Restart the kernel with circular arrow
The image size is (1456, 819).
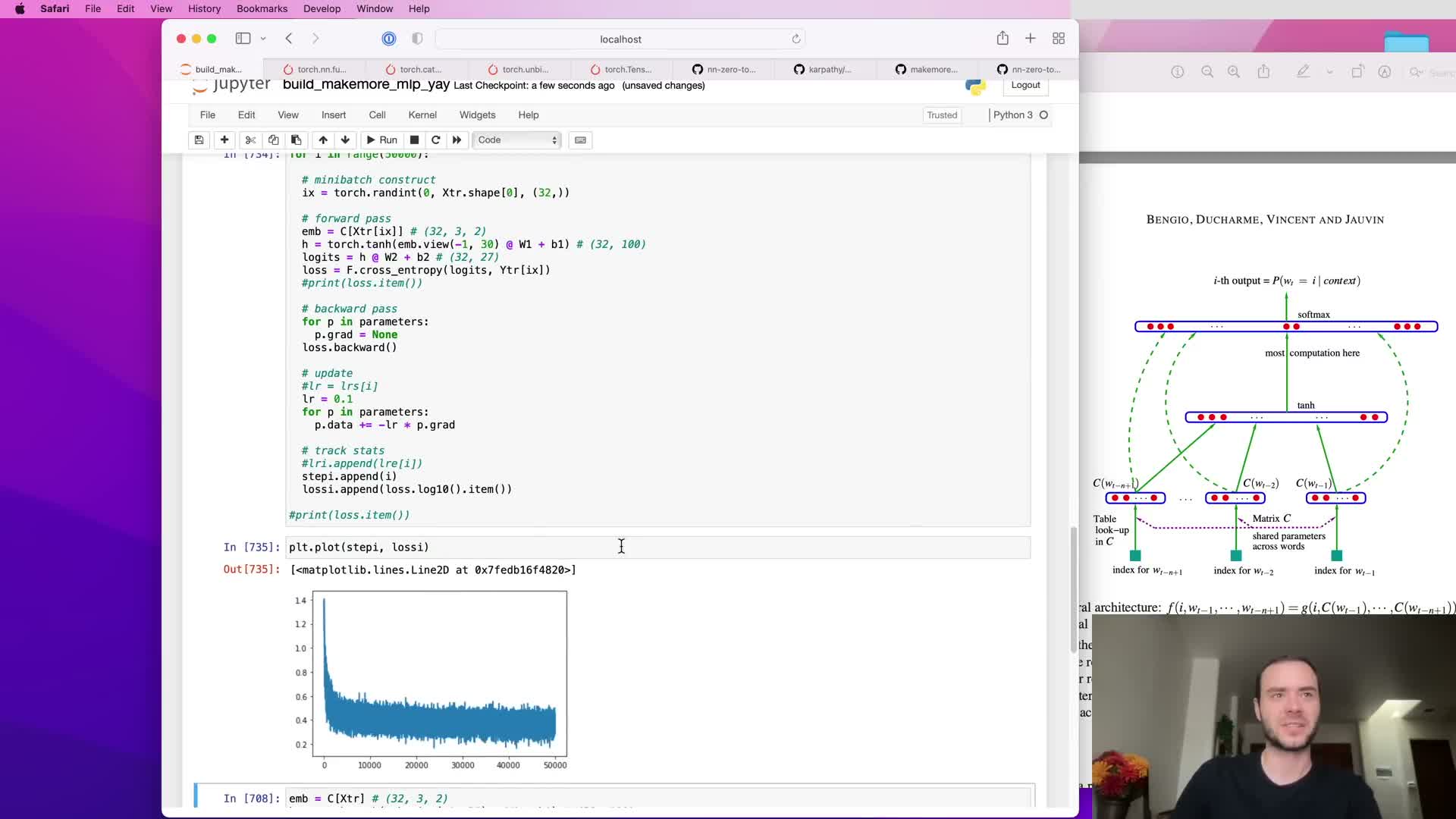tap(436, 140)
